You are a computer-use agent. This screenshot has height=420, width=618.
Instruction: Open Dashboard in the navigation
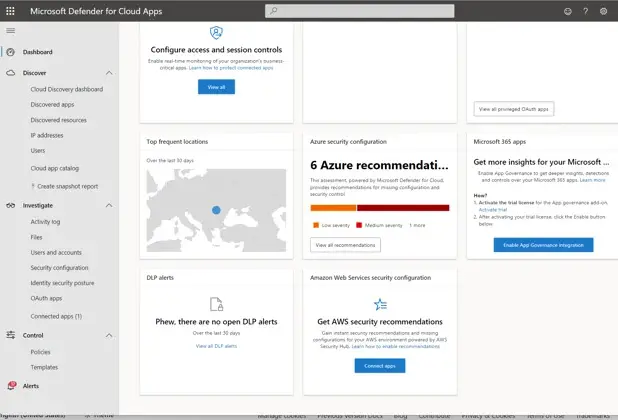click(37, 52)
